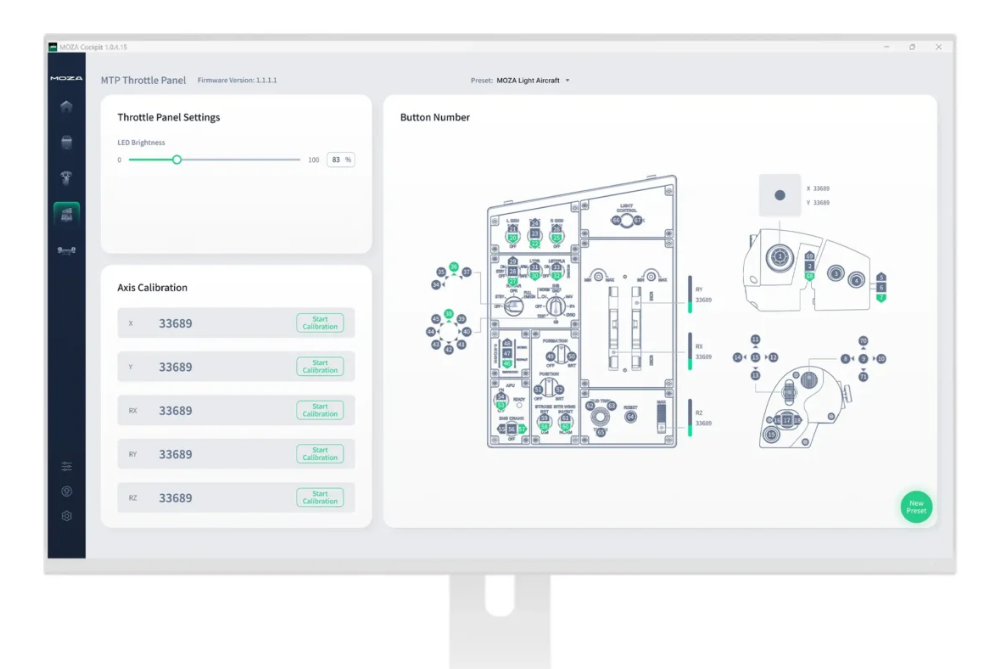Viewport: 996px width, 669px height.
Task: Click the RZ axis level bar
Action: [x=690, y=417]
